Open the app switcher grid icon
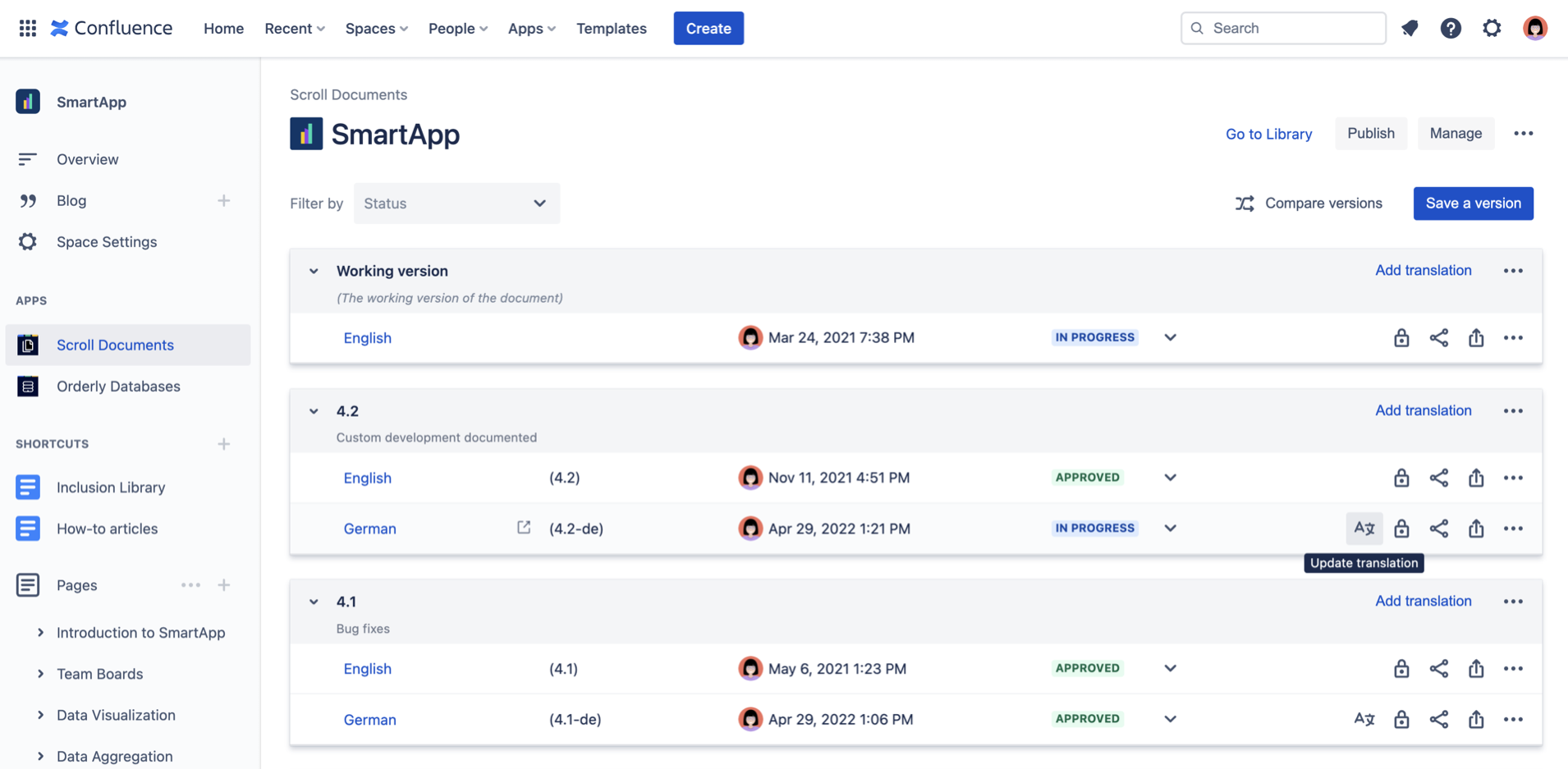Image resolution: width=1568 pixels, height=769 pixels. 28,29
